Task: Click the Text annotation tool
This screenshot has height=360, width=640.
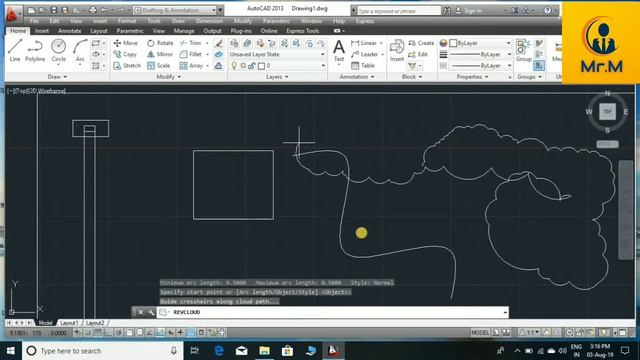Action: click(x=339, y=50)
